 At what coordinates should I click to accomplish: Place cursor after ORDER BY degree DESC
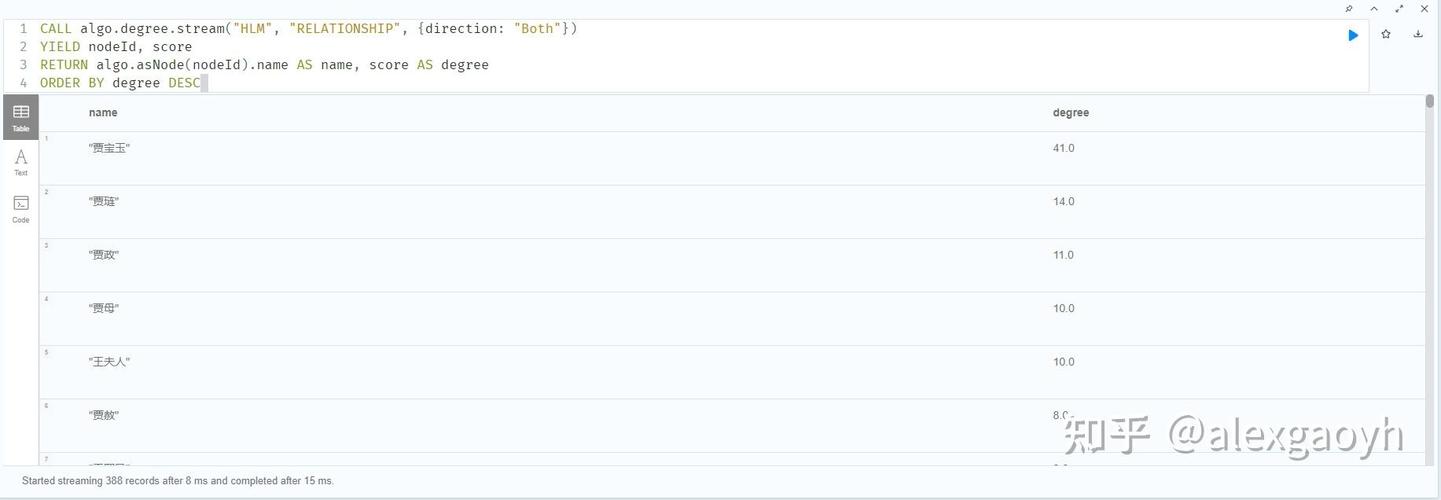pos(202,83)
